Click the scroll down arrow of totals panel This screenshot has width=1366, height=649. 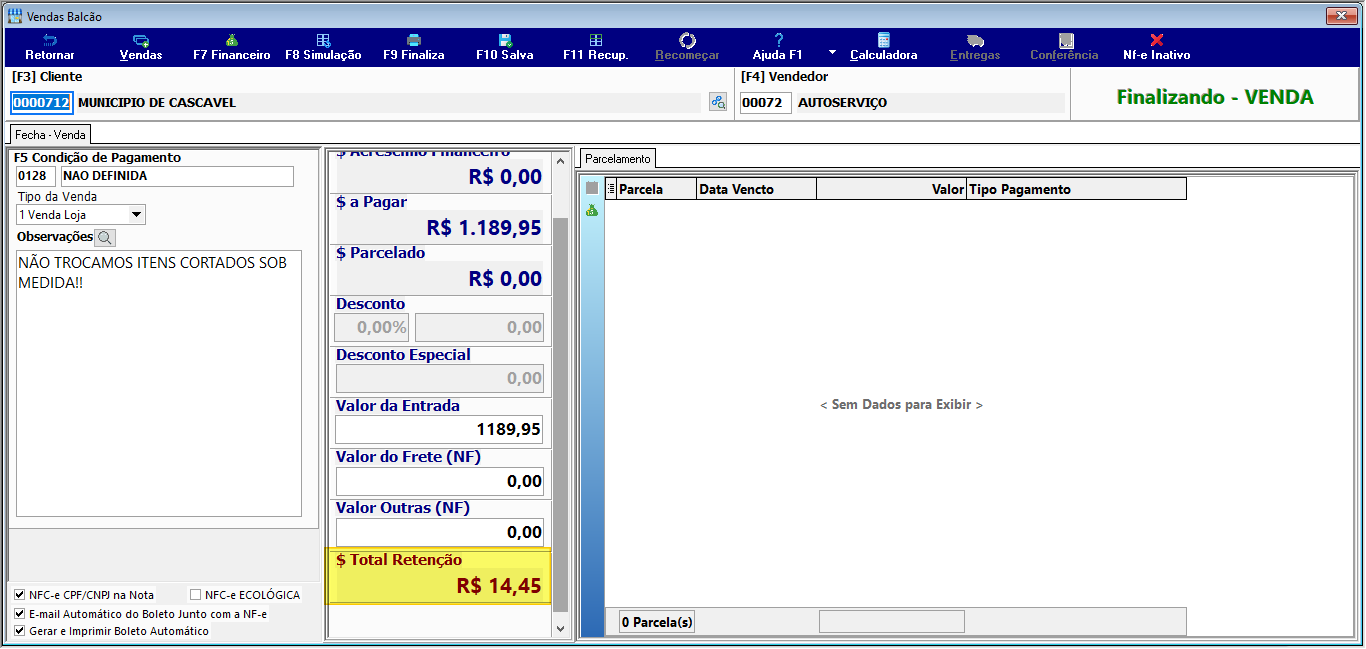[560, 629]
